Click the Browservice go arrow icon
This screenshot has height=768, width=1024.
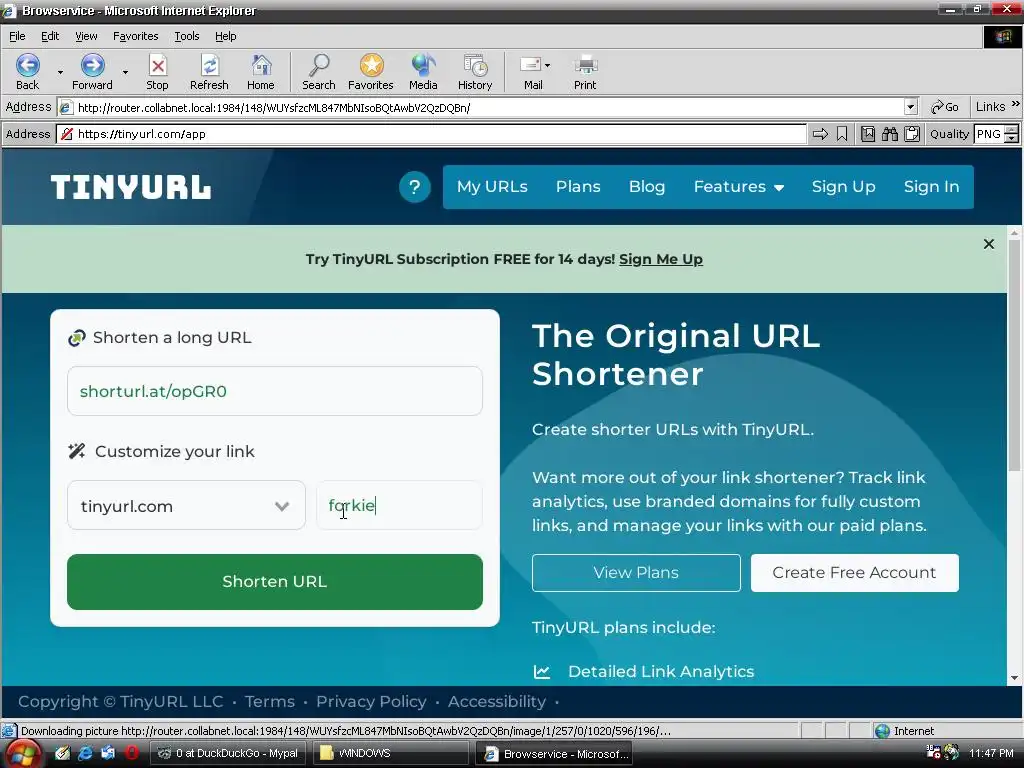[x=820, y=134]
